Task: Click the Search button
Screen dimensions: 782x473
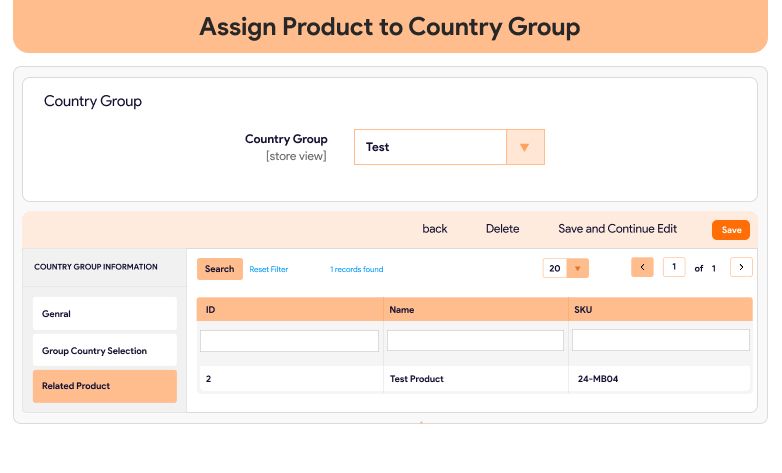Action: (219, 269)
